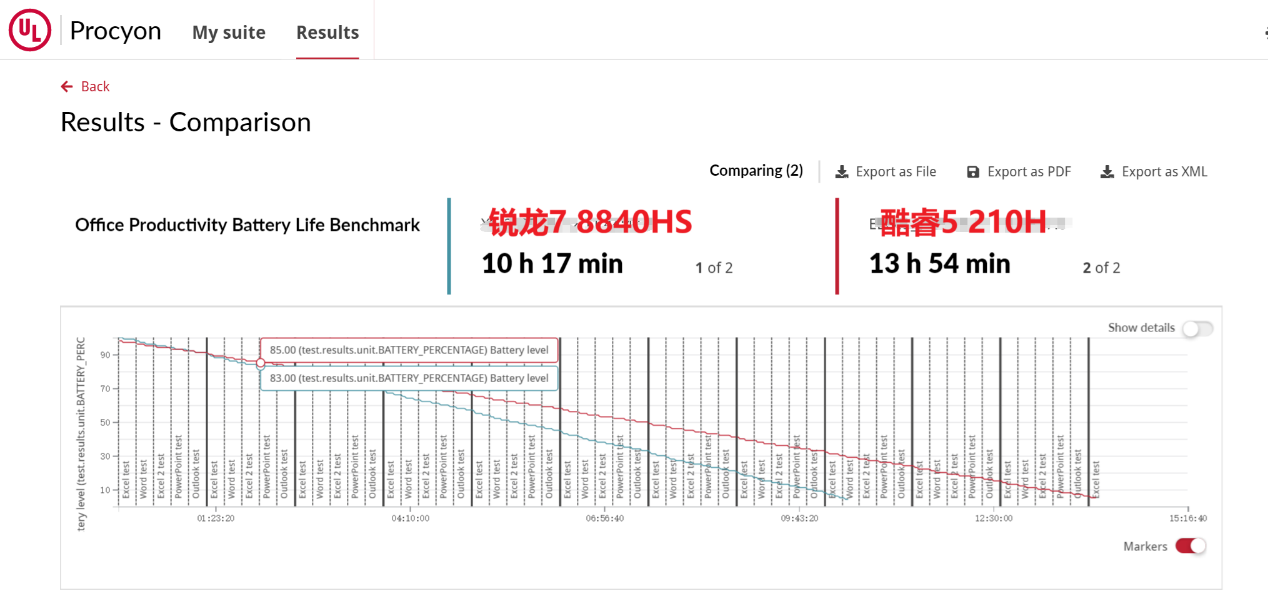Select the 13 h 54 min result
The height and width of the screenshot is (601, 1268).
point(939,264)
